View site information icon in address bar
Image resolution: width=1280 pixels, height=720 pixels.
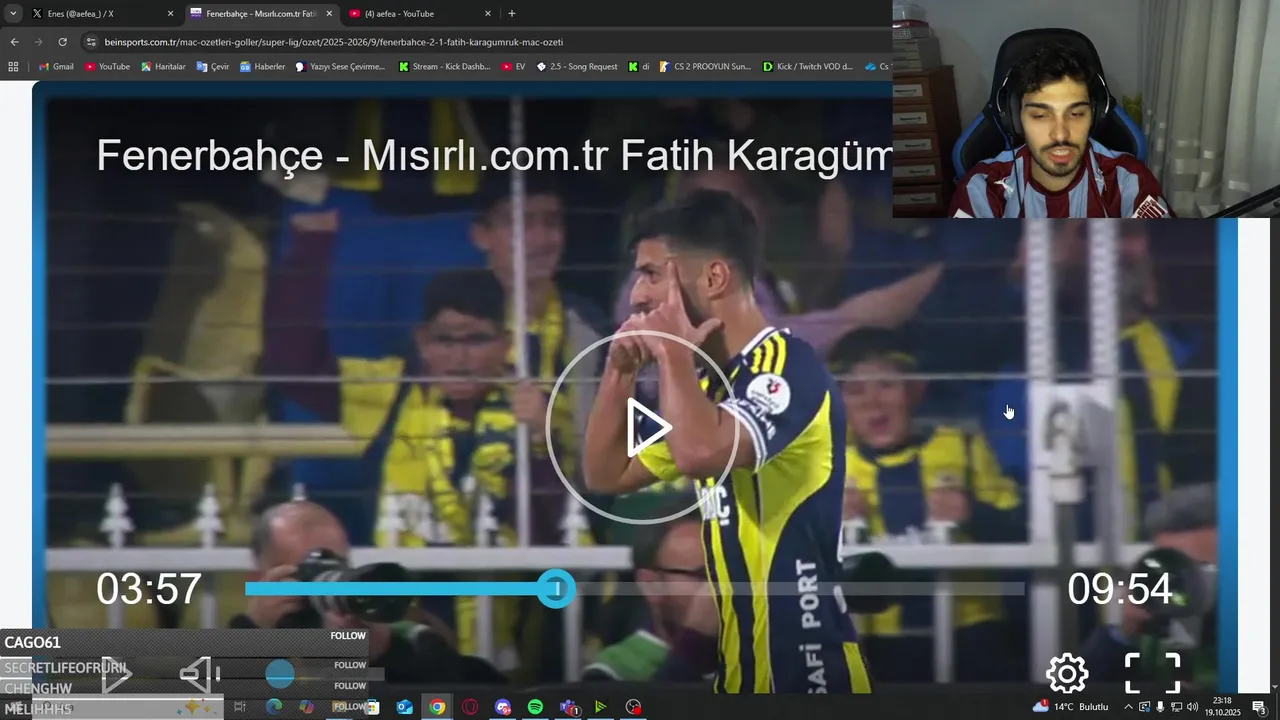coord(91,42)
